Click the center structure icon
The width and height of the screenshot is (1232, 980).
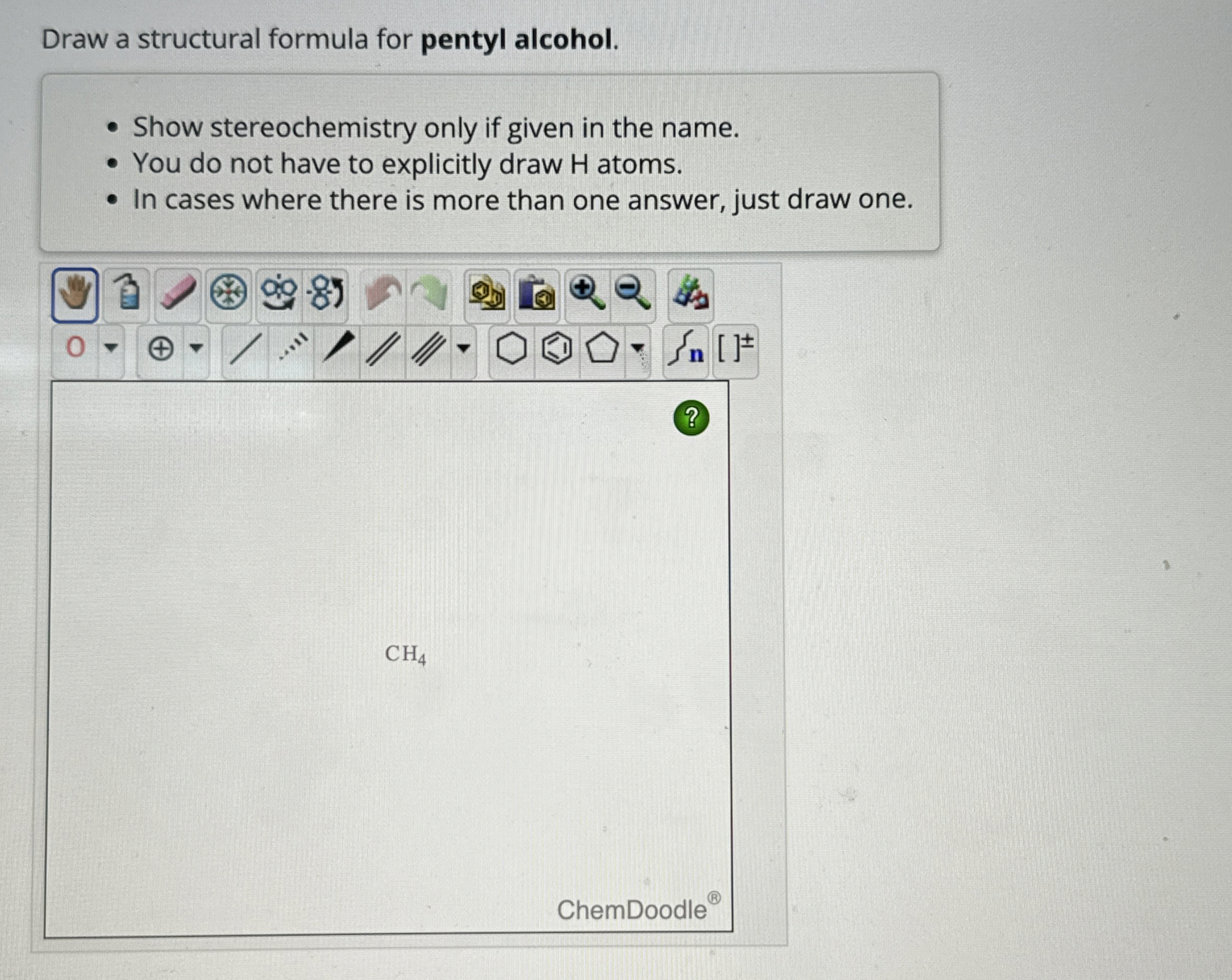228,293
